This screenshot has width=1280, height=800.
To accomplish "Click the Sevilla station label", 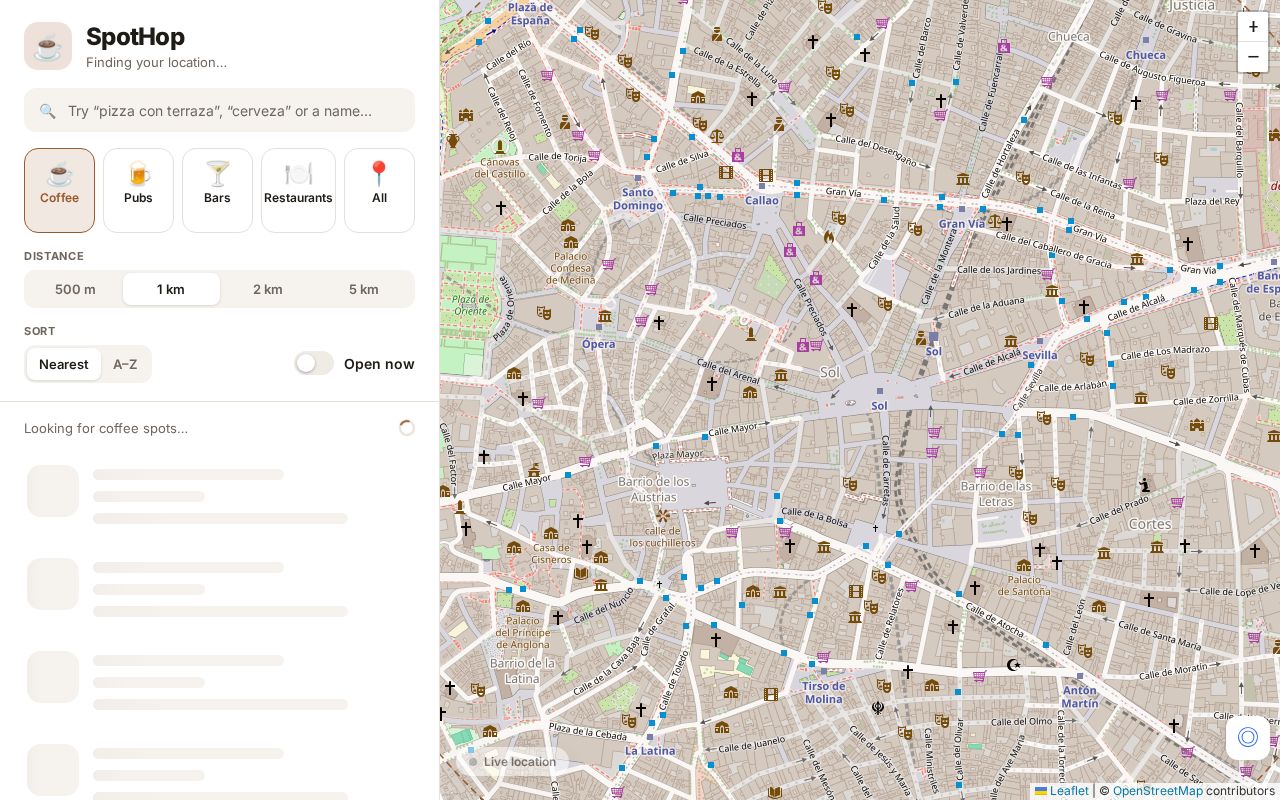I will 1040,355.
